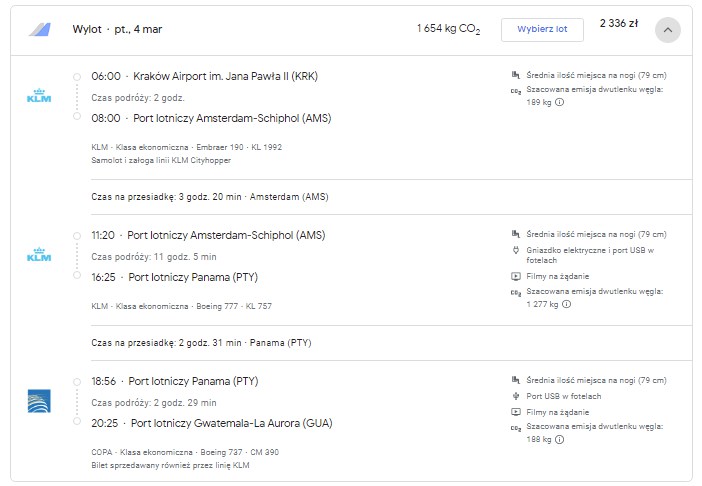Viewport: 702px width, 486px height.
Task: Click the on-demand video icon on the Boeing 777 flight
Action: (x=516, y=277)
